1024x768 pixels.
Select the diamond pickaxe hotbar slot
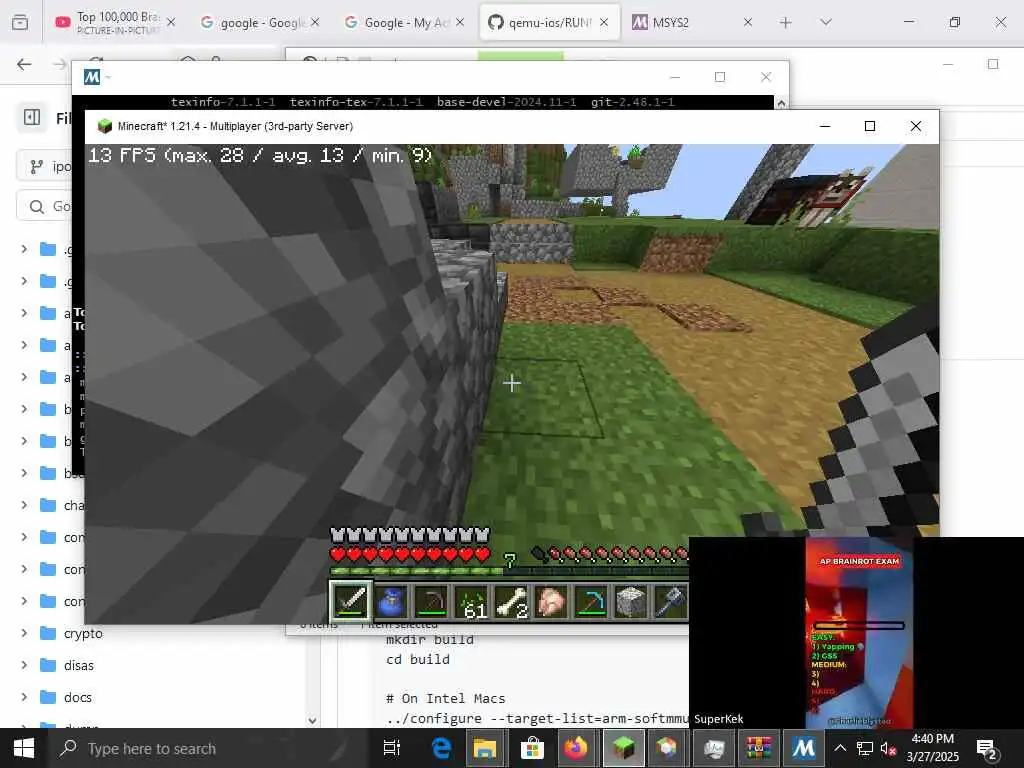(x=591, y=600)
